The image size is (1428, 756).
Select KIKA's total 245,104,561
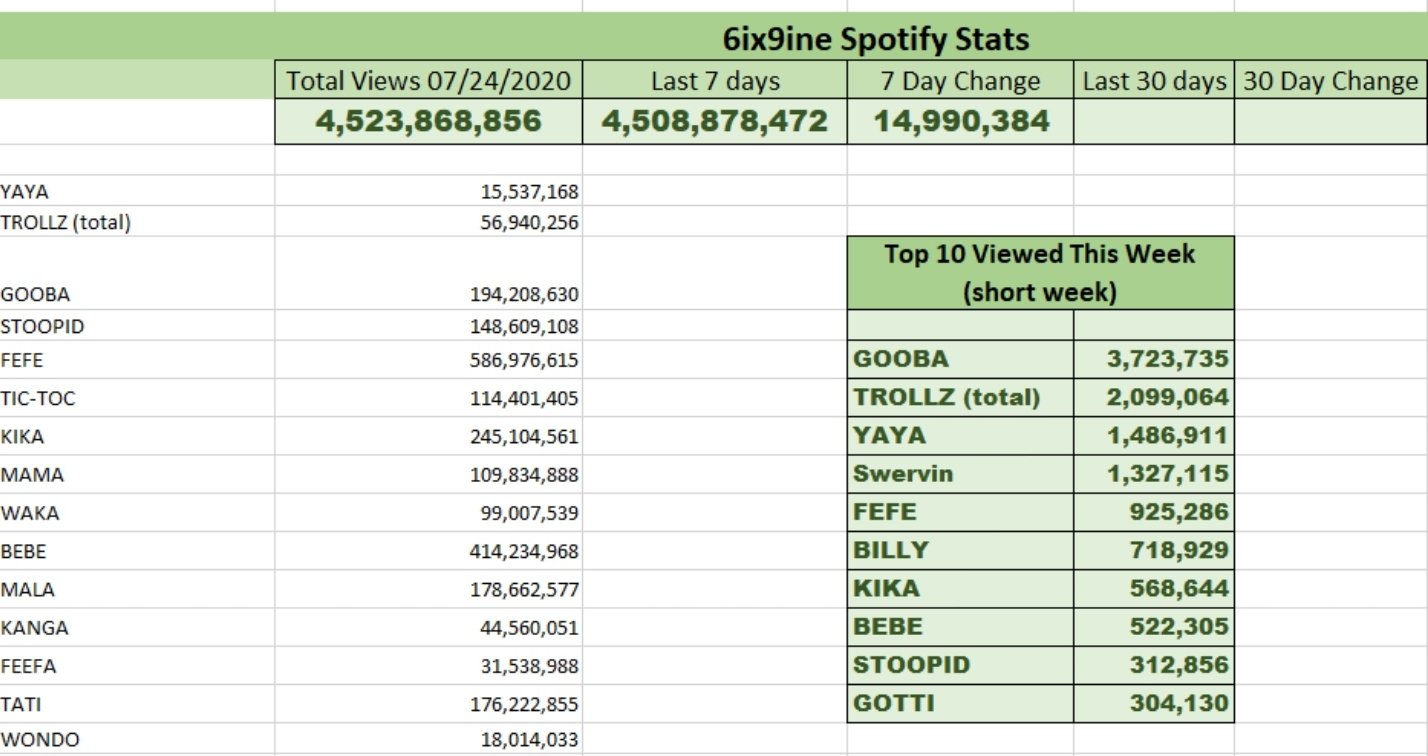pyautogui.click(x=524, y=437)
